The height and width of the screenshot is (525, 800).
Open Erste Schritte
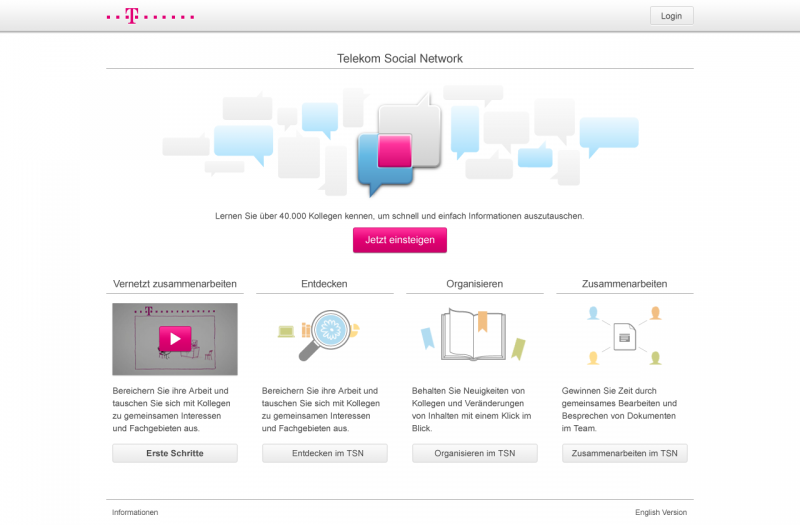pyautogui.click(x=175, y=453)
